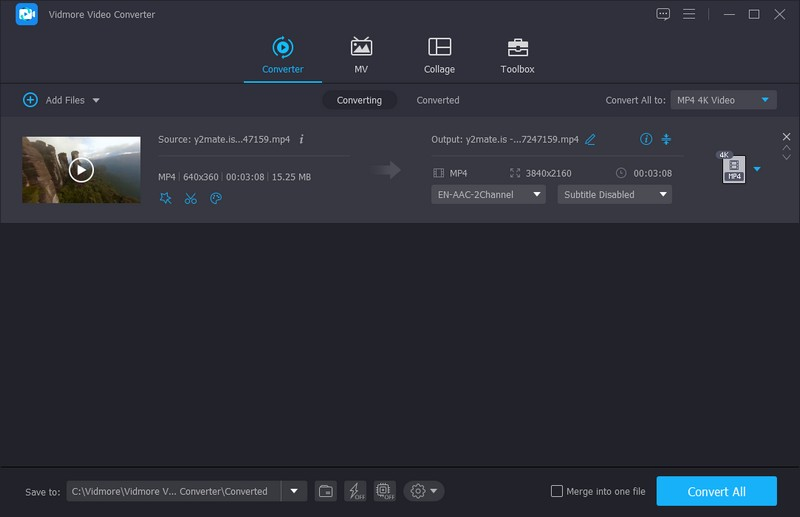The width and height of the screenshot is (800, 517).
Task: Expand the Add Files dropdown arrow
Action: pyautogui.click(x=96, y=101)
